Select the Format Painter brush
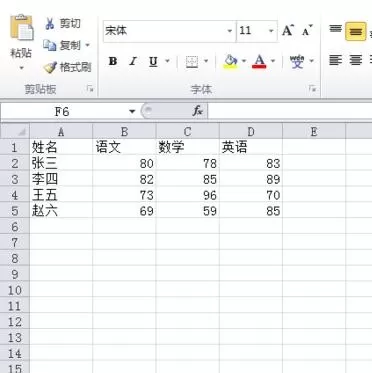 (68, 67)
